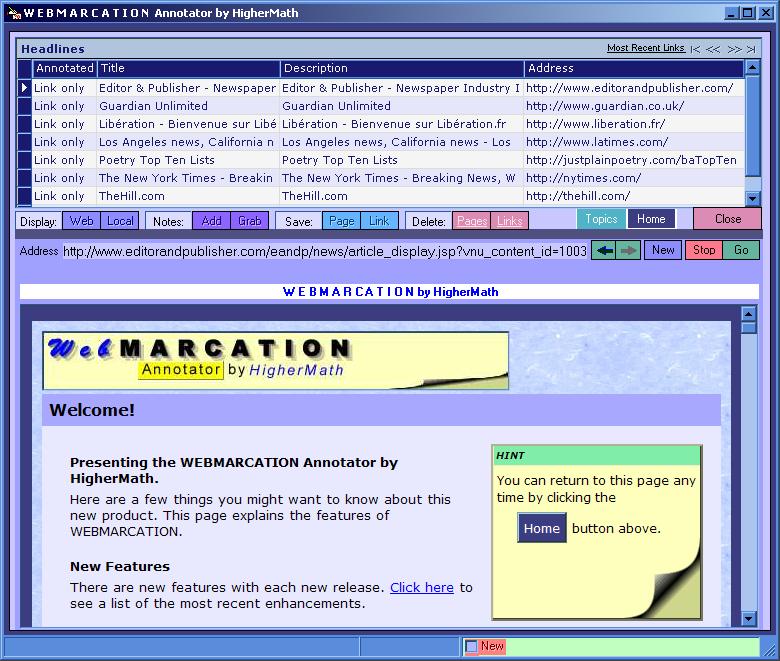This screenshot has height=661, width=780.
Task: Click http://www.latimes.com/ address cell
Action: click(634, 142)
